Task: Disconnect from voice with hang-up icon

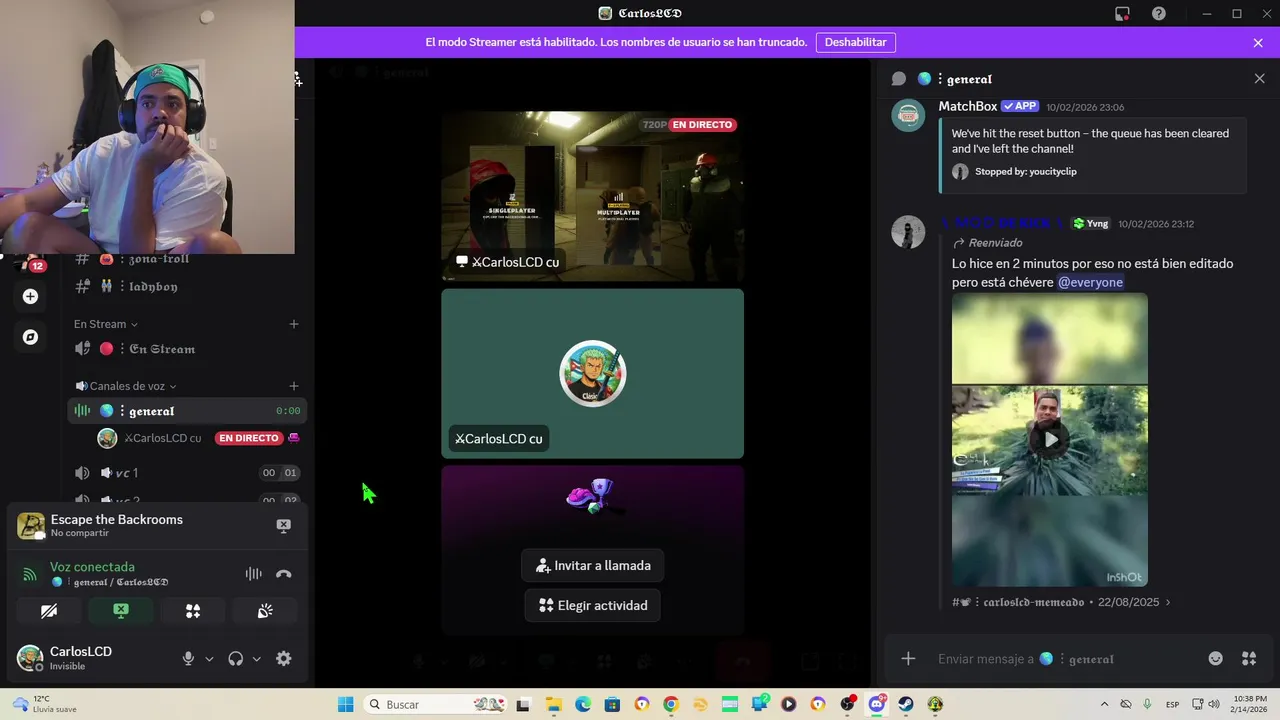Action: 283,574
